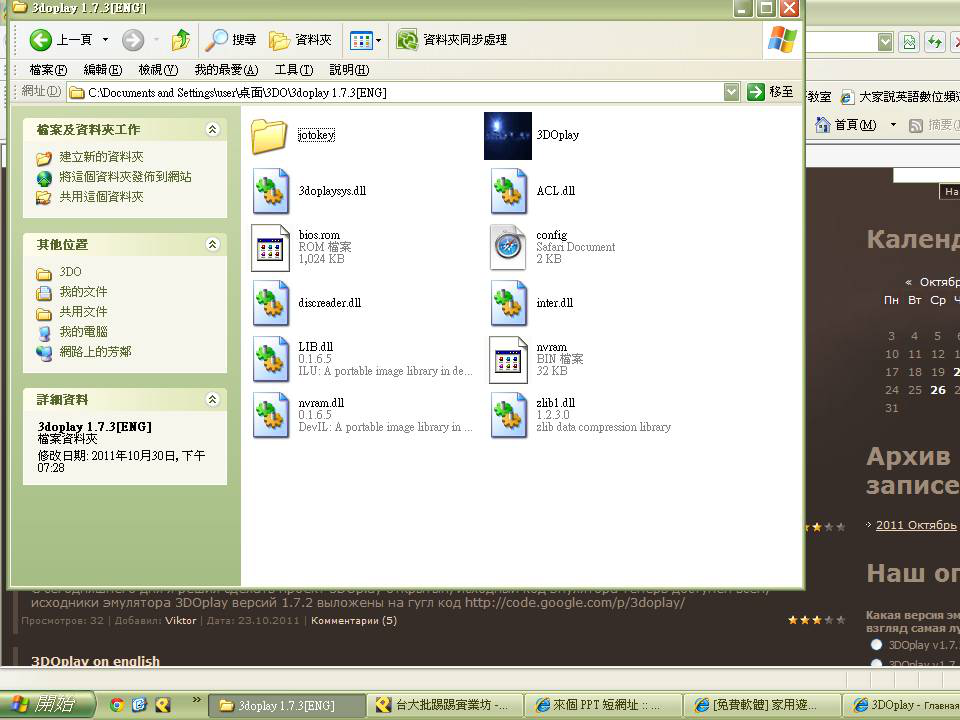Select the 3doplaysys.dll file icon

271,191
